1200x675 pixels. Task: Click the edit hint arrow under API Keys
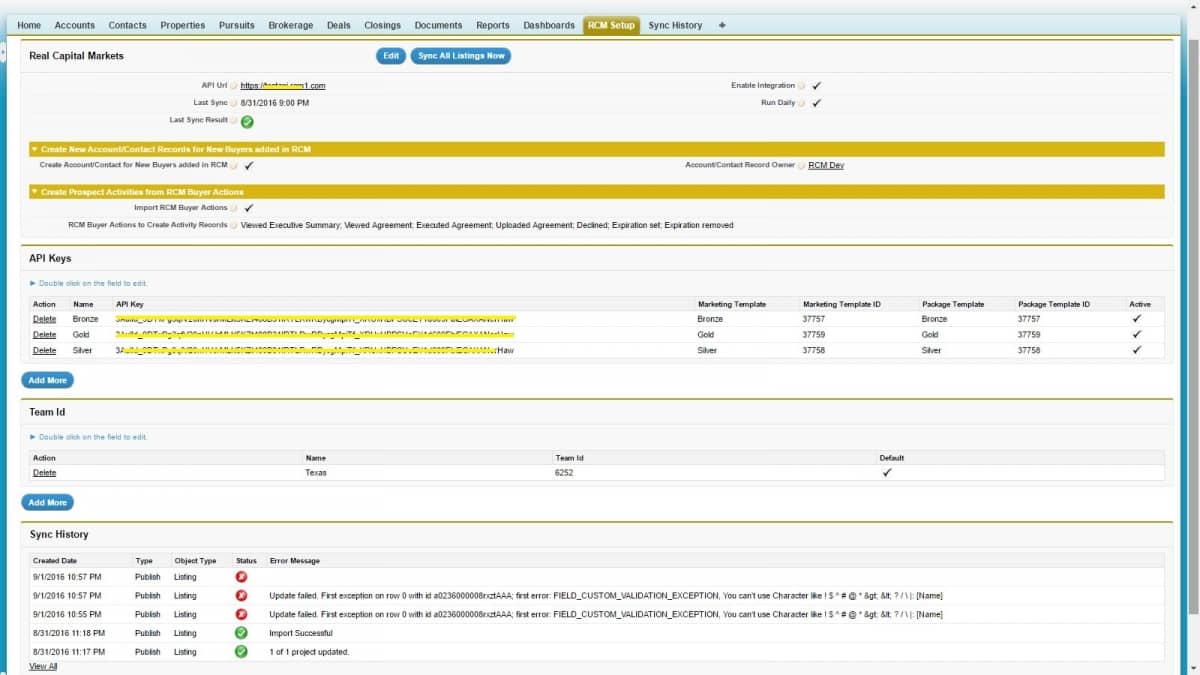[33, 283]
